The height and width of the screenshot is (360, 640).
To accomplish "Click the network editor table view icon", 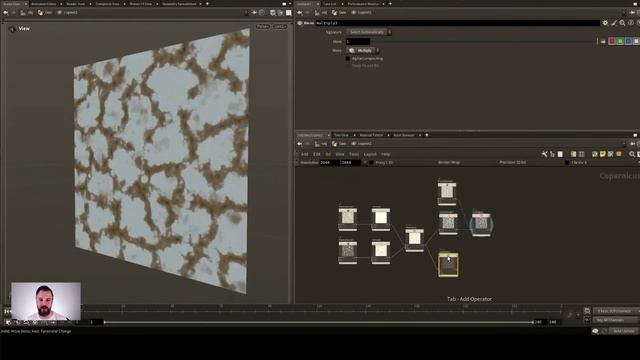I will [582, 154].
